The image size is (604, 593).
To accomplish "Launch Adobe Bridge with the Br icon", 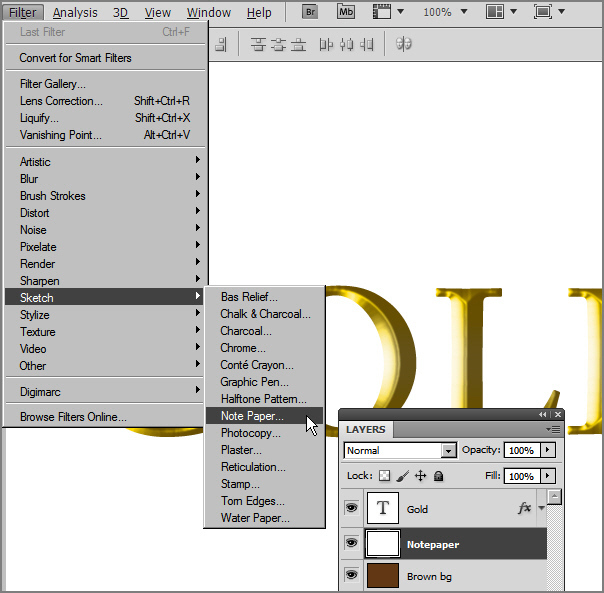I will (x=310, y=12).
